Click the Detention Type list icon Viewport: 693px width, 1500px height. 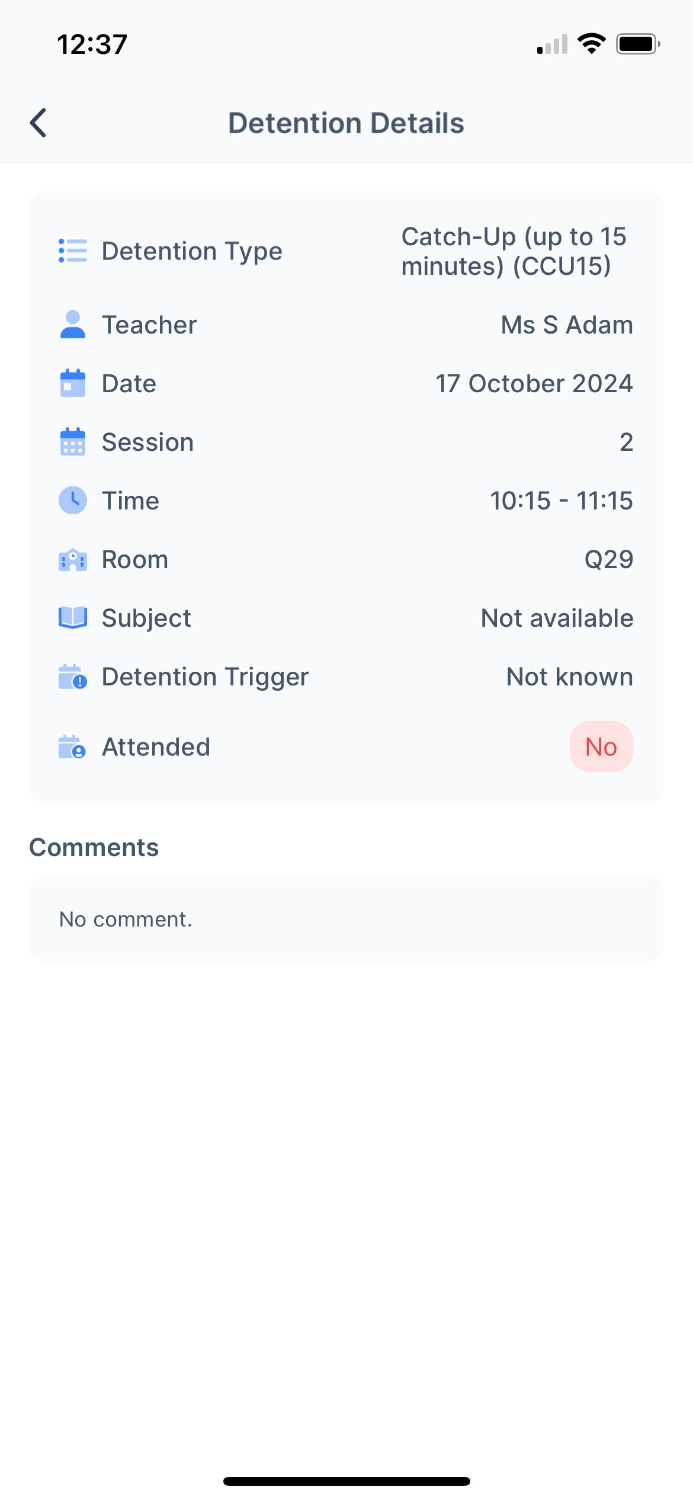pos(73,251)
